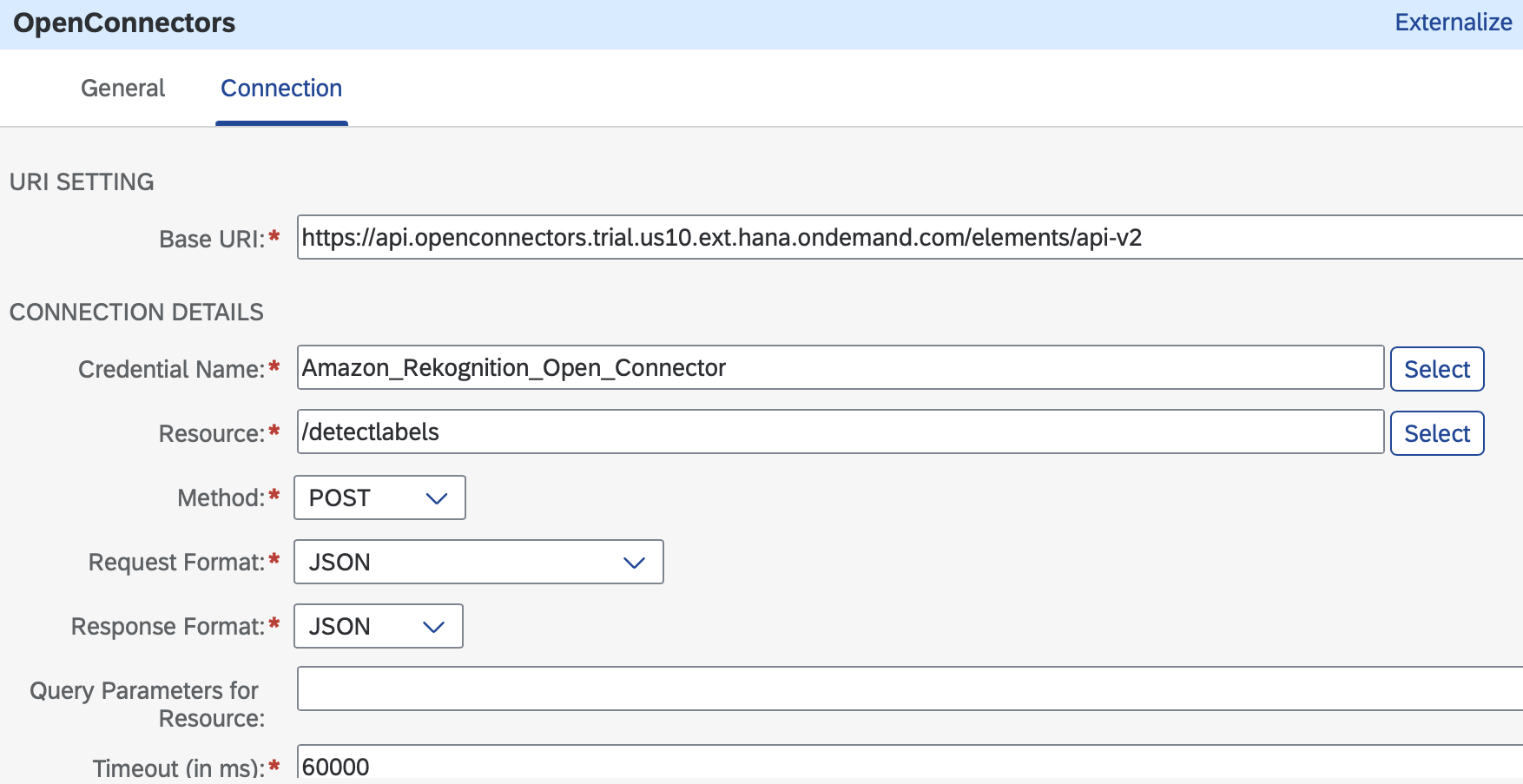Screen dimensions: 1523x784
Task: Click the CONNECTION DETAILS section heading
Action: (x=136, y=313)
